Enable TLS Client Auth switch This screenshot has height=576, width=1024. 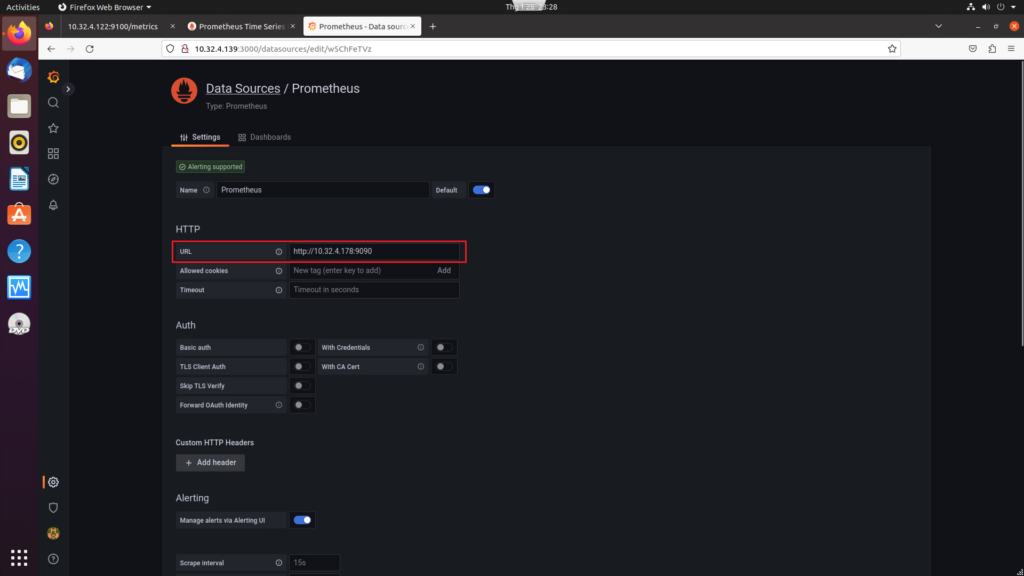pyautogui.click(x=301, y=366)
